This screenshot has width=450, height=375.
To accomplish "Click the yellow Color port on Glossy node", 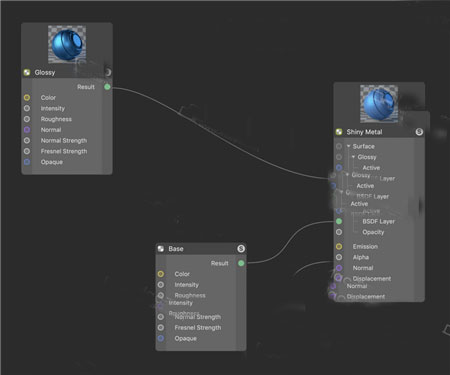I will (x=27, y=98).
